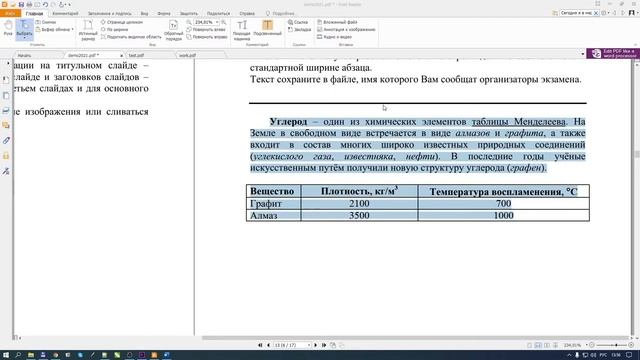Image resolution: width=640 pixels, height=360 pixels.
Task: Select continuous page view mode in status bar
Action: (x=538, y=345)
